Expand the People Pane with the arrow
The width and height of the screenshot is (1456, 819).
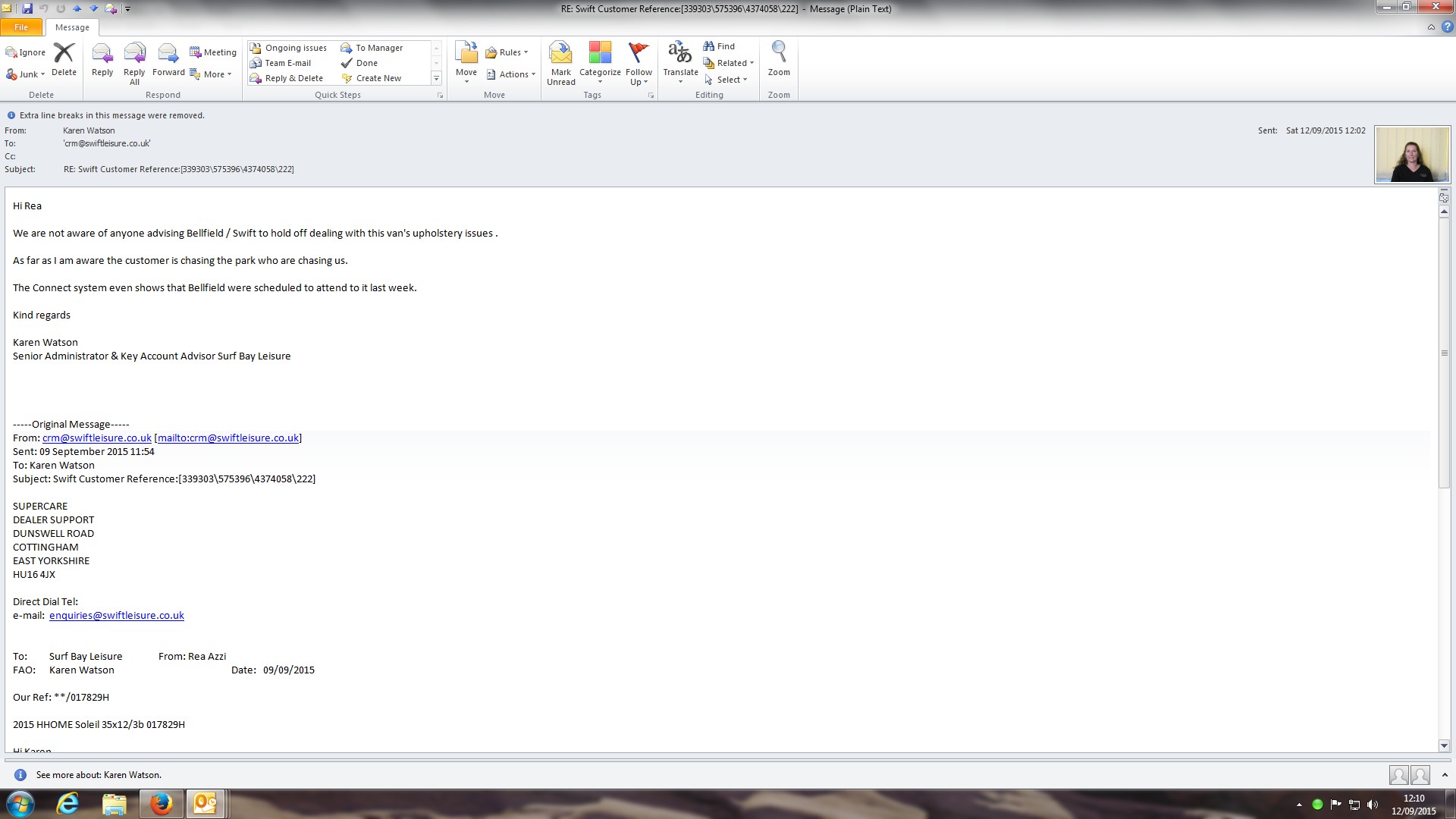(1445, 775)
